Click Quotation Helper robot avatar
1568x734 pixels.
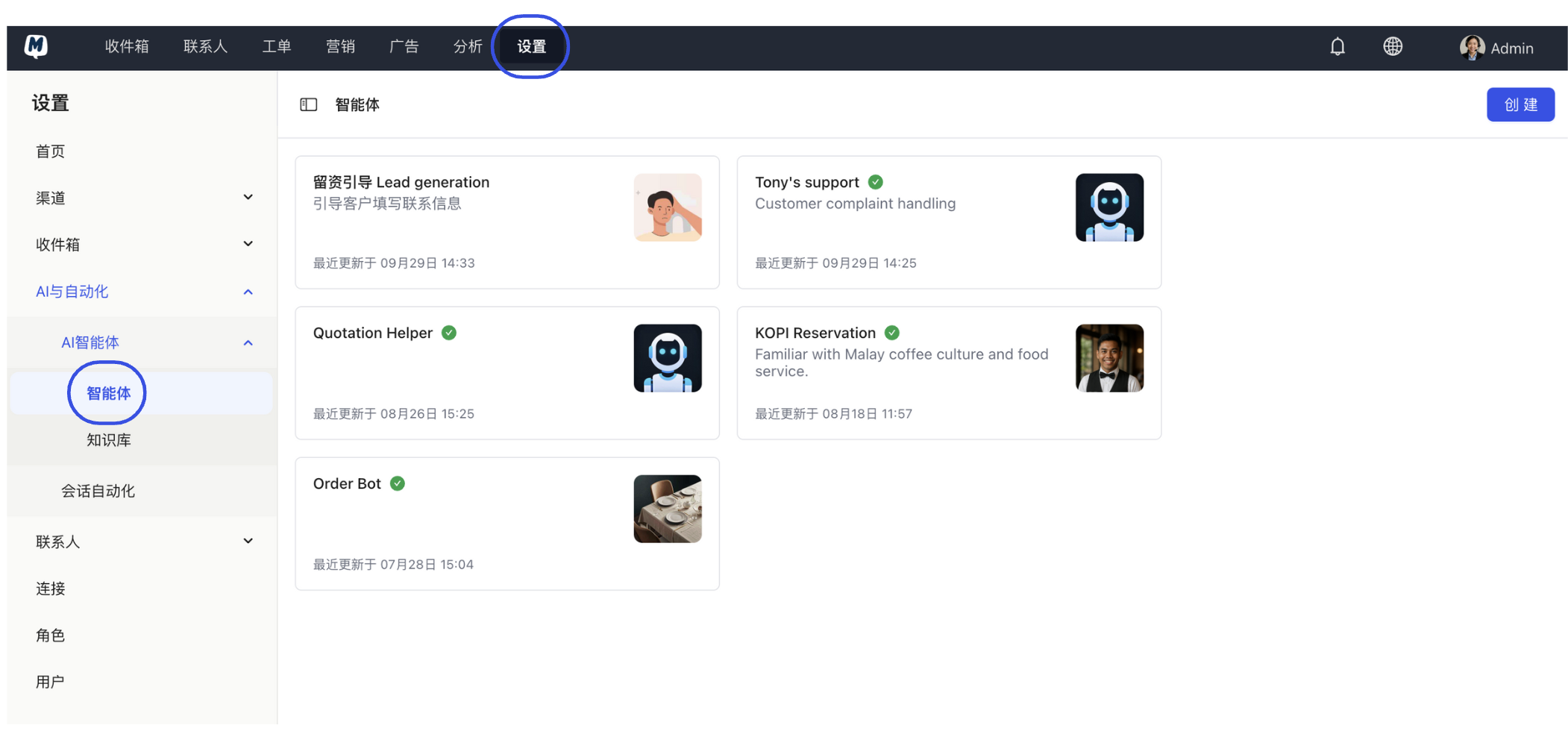[x=667, y=358]
